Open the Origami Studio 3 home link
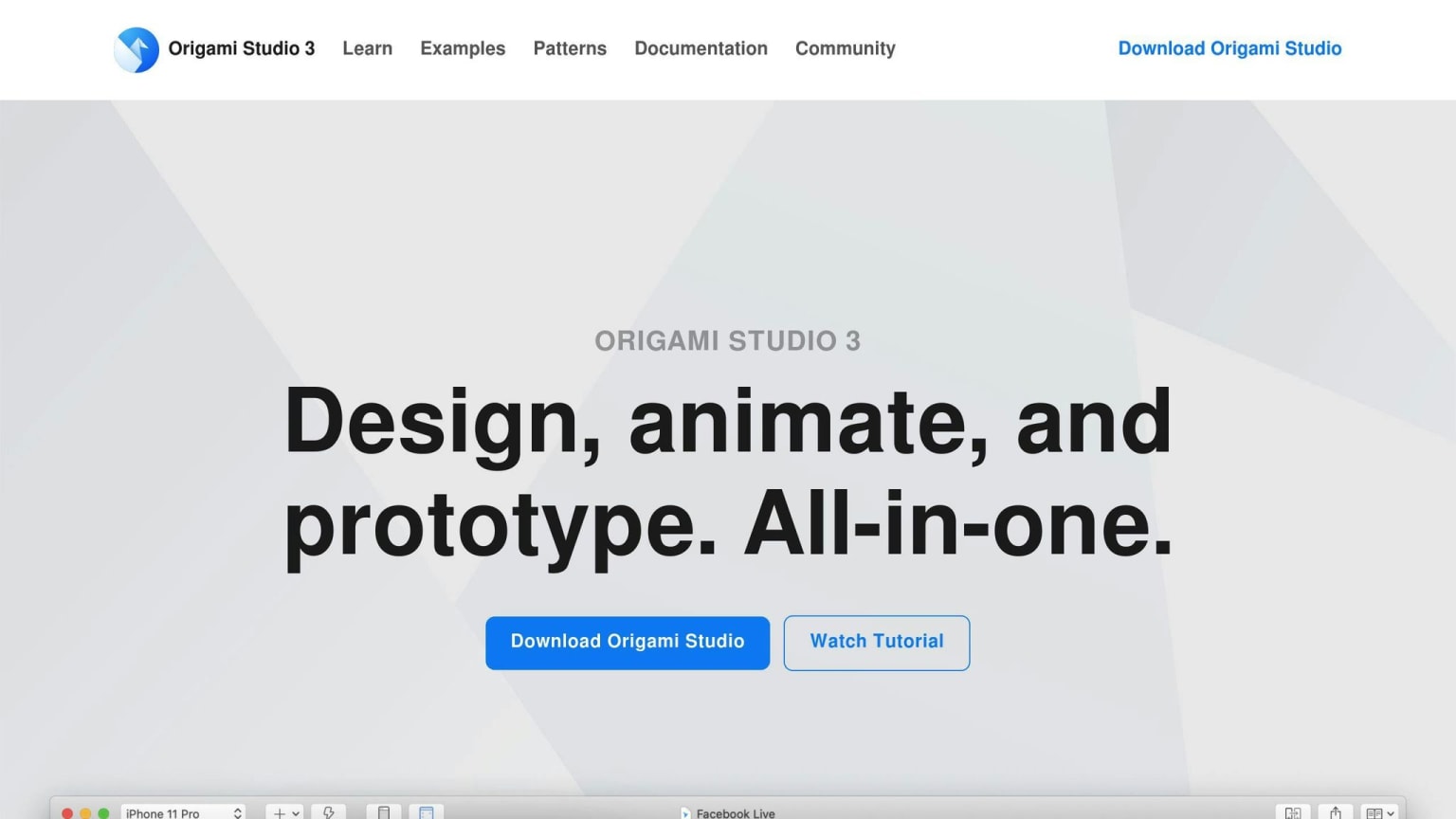The width and height of the screenshot is (1456, 819). [241, 48]
